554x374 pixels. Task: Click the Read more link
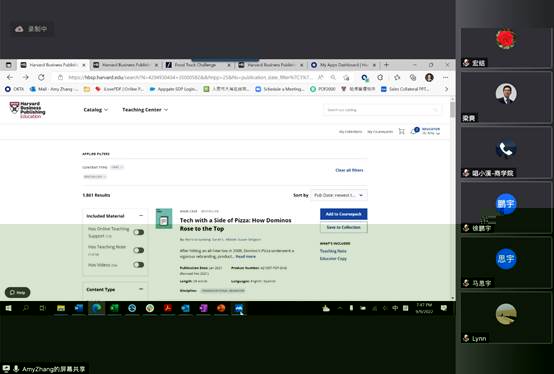point(246,256)
